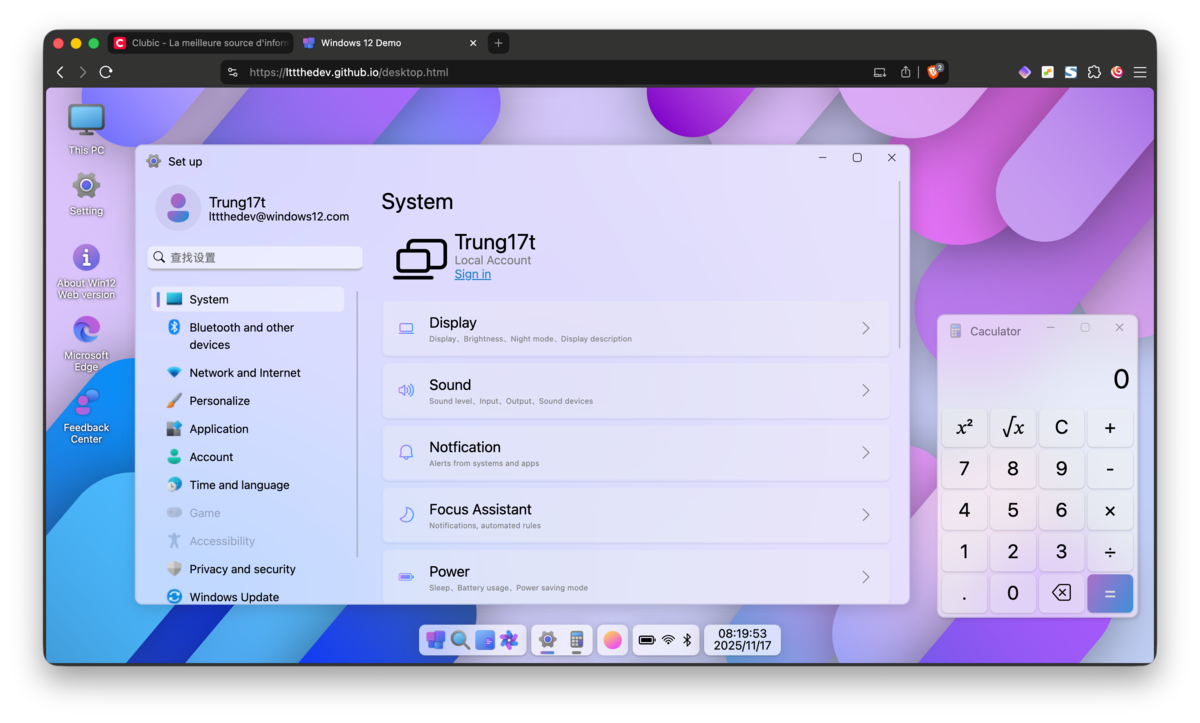Image resolution: width=1200 pixels, height=723 pixels.
Task: Open the This PC desktop icon
Action: click(86, 120)
